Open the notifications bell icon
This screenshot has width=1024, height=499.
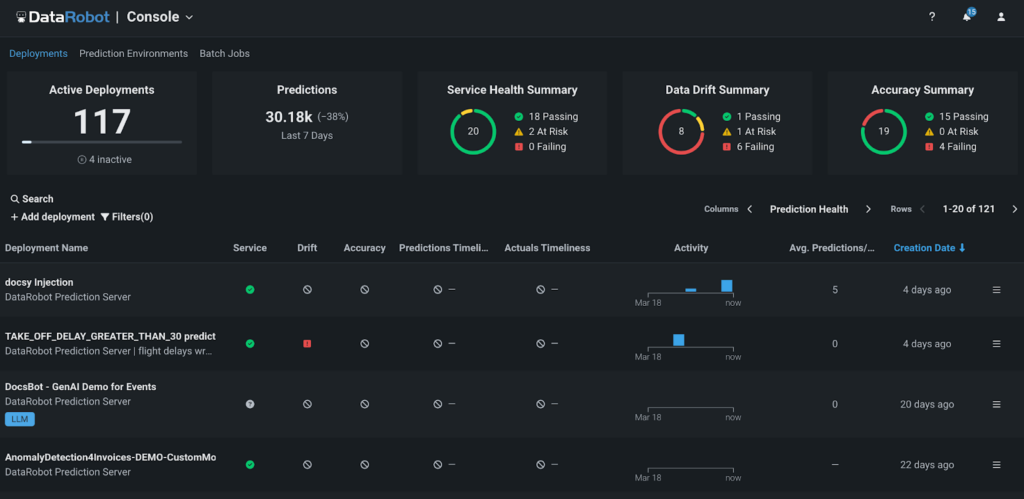pos(967,17)
